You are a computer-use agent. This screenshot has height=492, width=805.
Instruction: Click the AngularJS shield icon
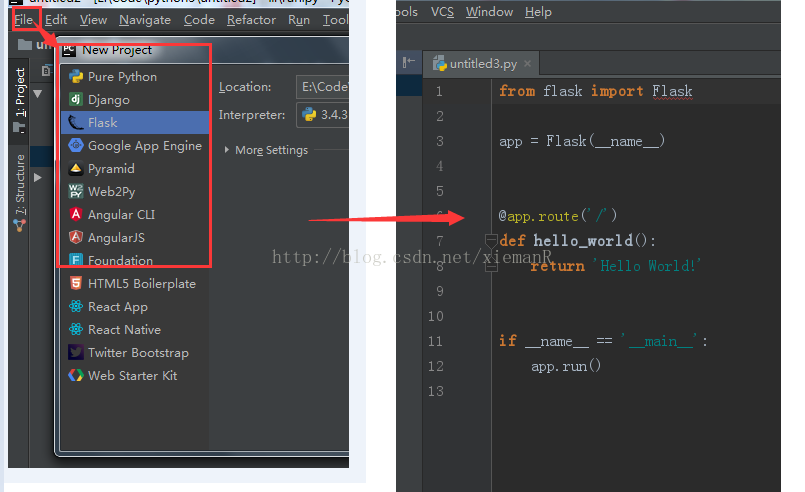(x=76, y=237)
